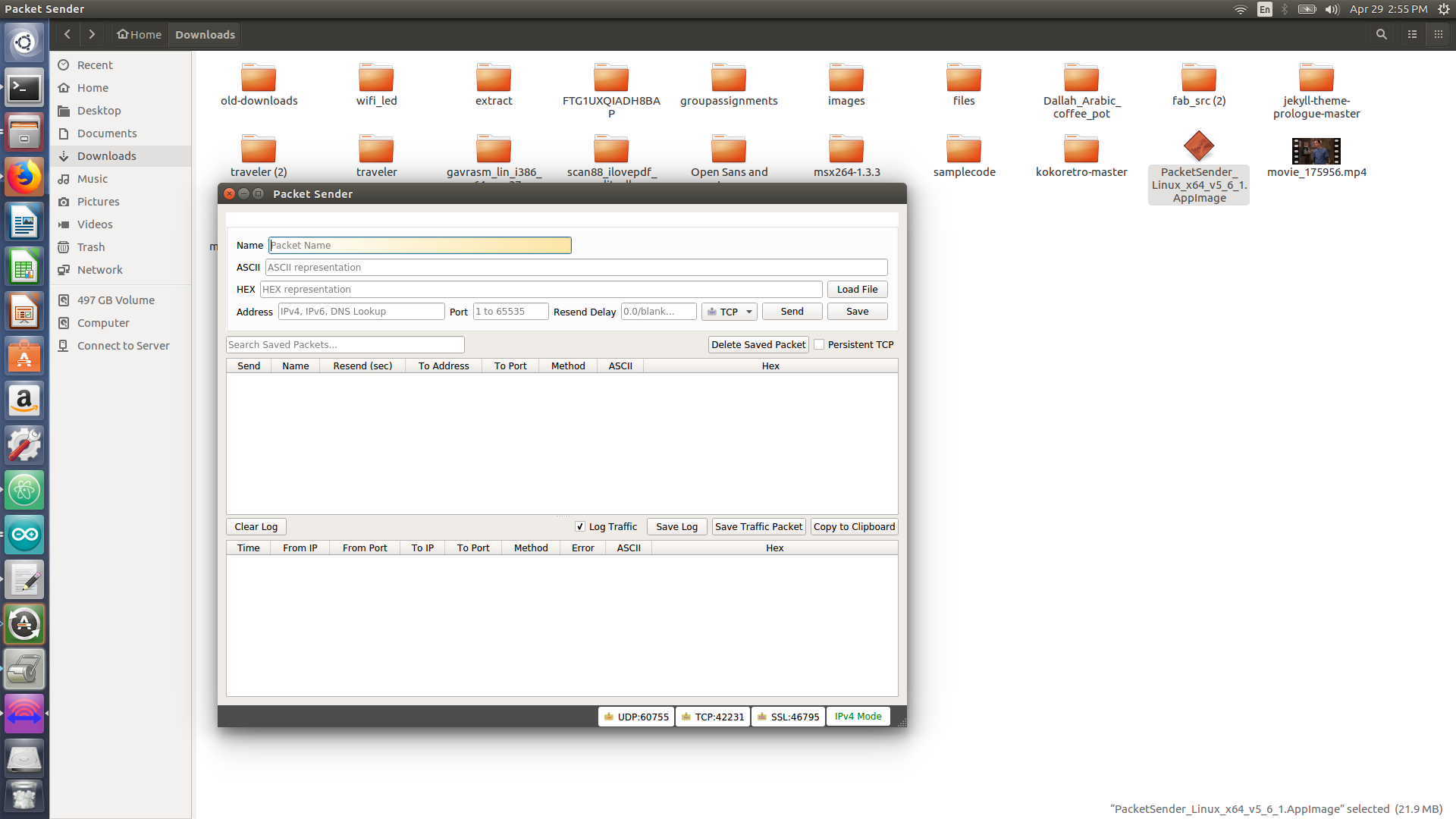Image resolution: width=1456 pixels, height=819 pixels.
Task: Focus the Resend Delay field
Action: (658, 312)
